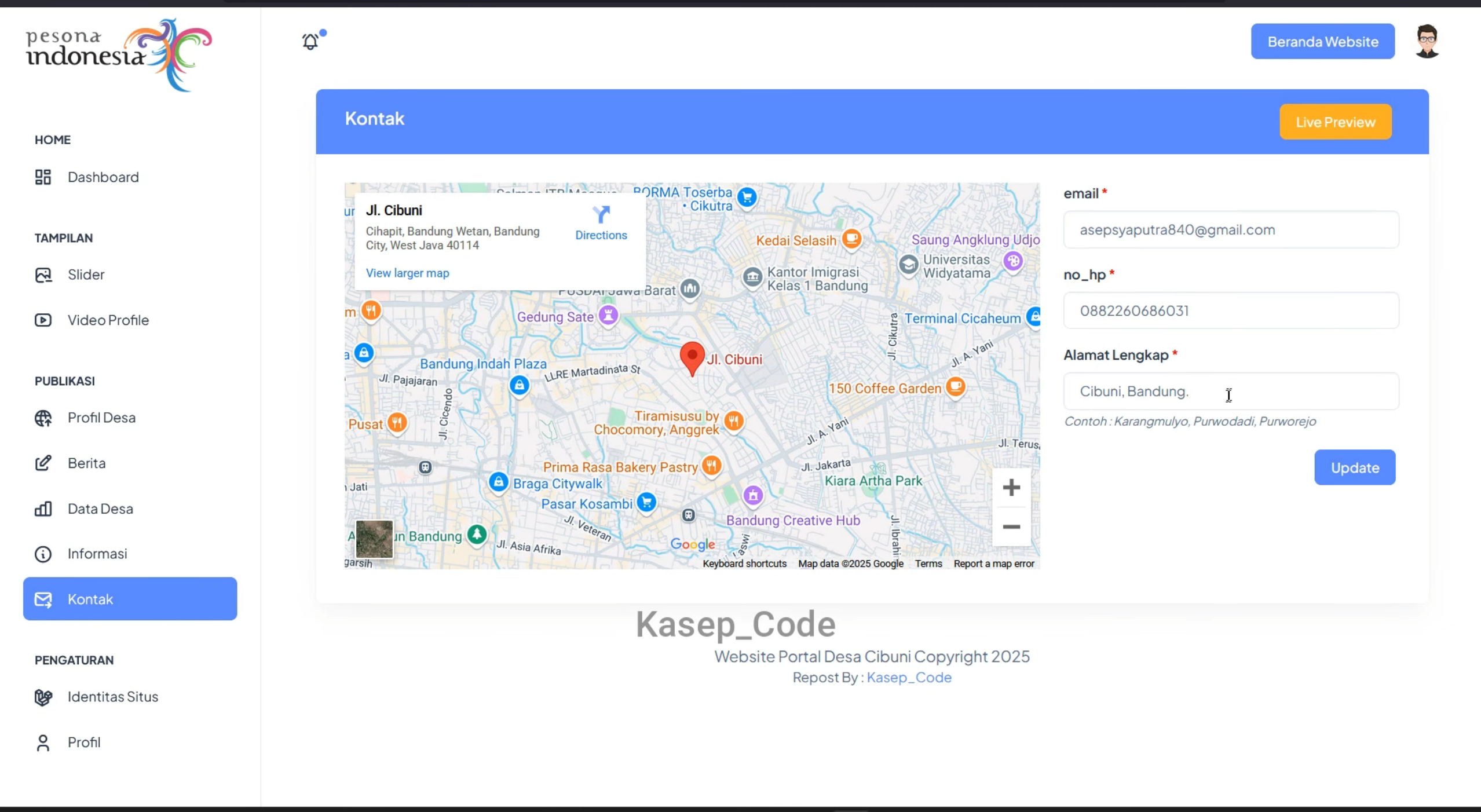
Task: Click the Pesona Indonesia logo
Action: 119,54
